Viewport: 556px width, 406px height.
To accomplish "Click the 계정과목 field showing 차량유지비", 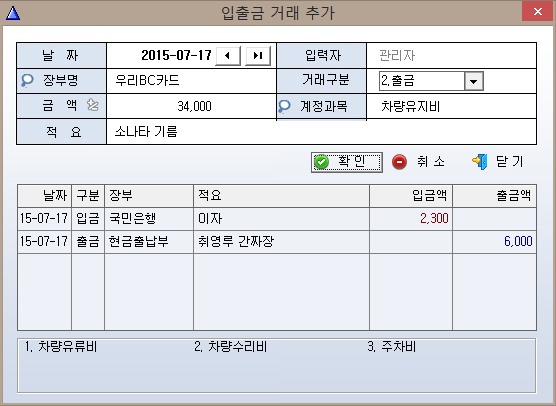I will click(451, 106).
